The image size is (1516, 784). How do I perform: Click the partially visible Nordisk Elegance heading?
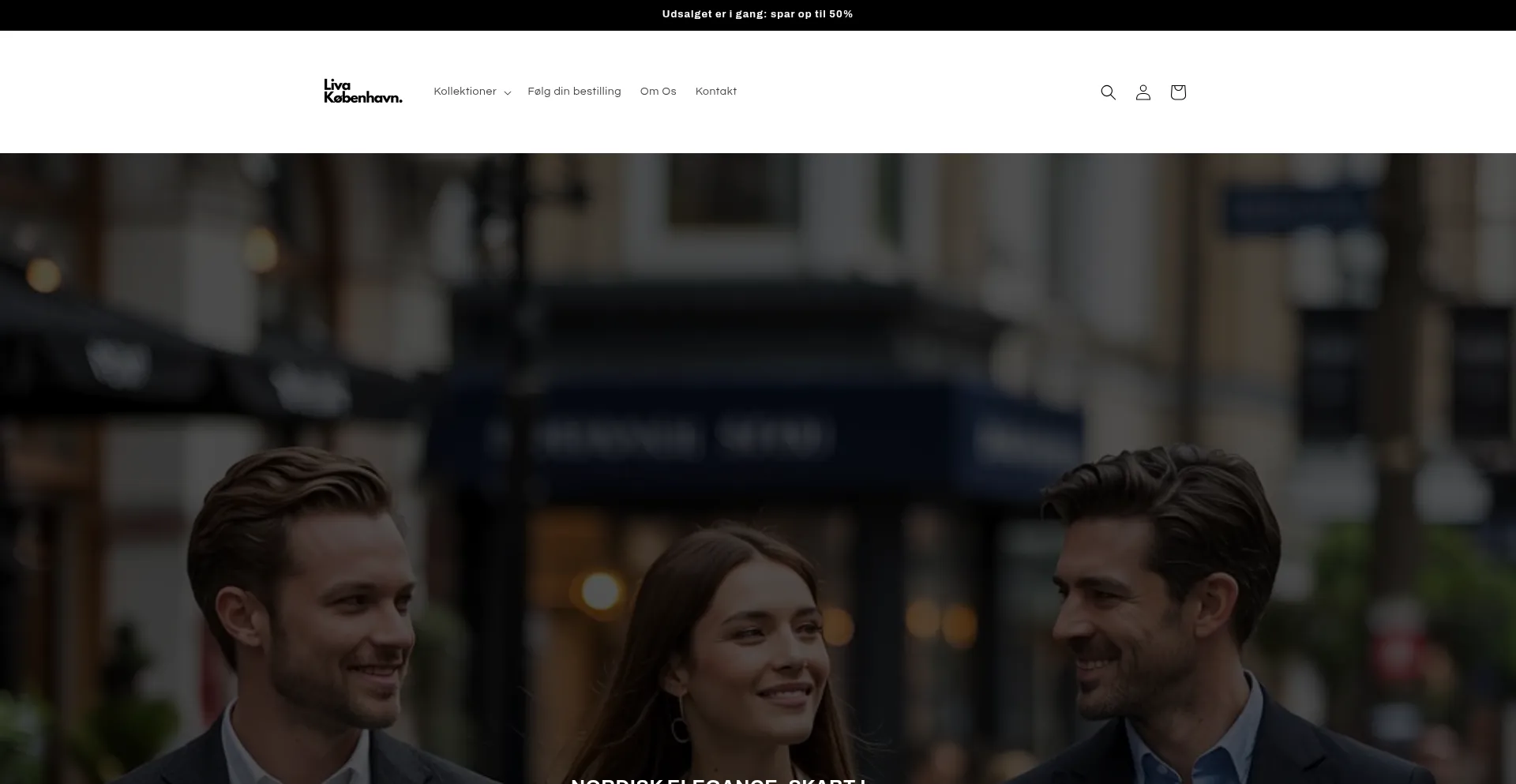719,779
